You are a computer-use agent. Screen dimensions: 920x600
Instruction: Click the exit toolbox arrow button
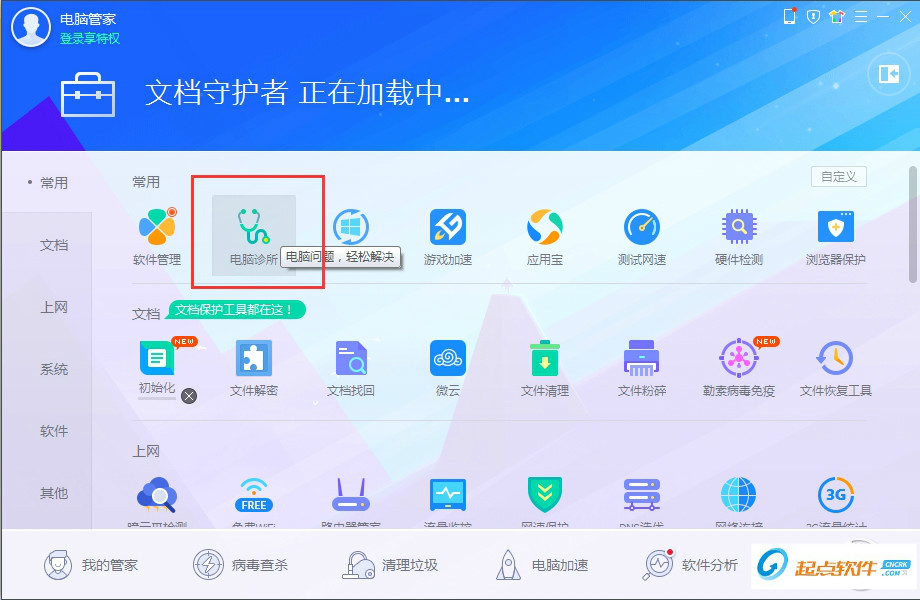pos(888,74)
